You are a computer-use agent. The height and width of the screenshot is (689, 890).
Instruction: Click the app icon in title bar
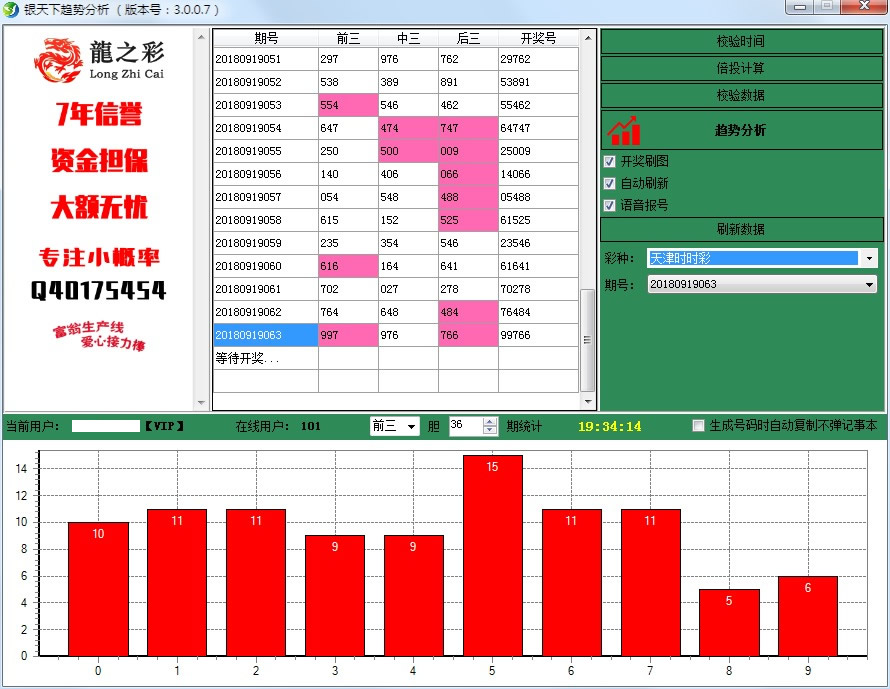click(11, 9)
